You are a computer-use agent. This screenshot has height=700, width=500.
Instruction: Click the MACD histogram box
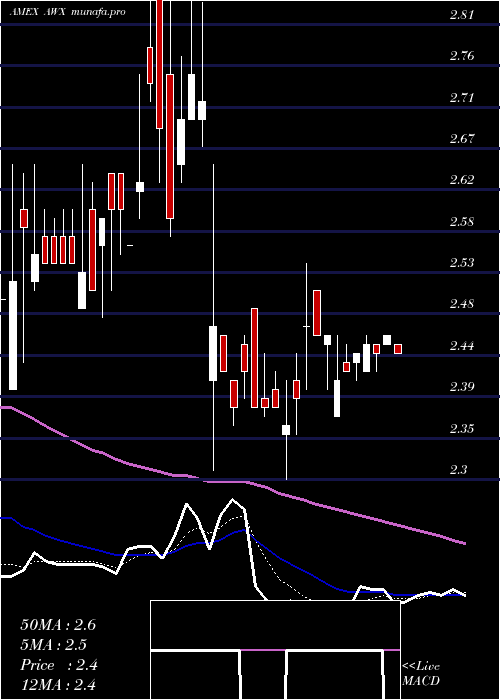(x=275, y=650)
